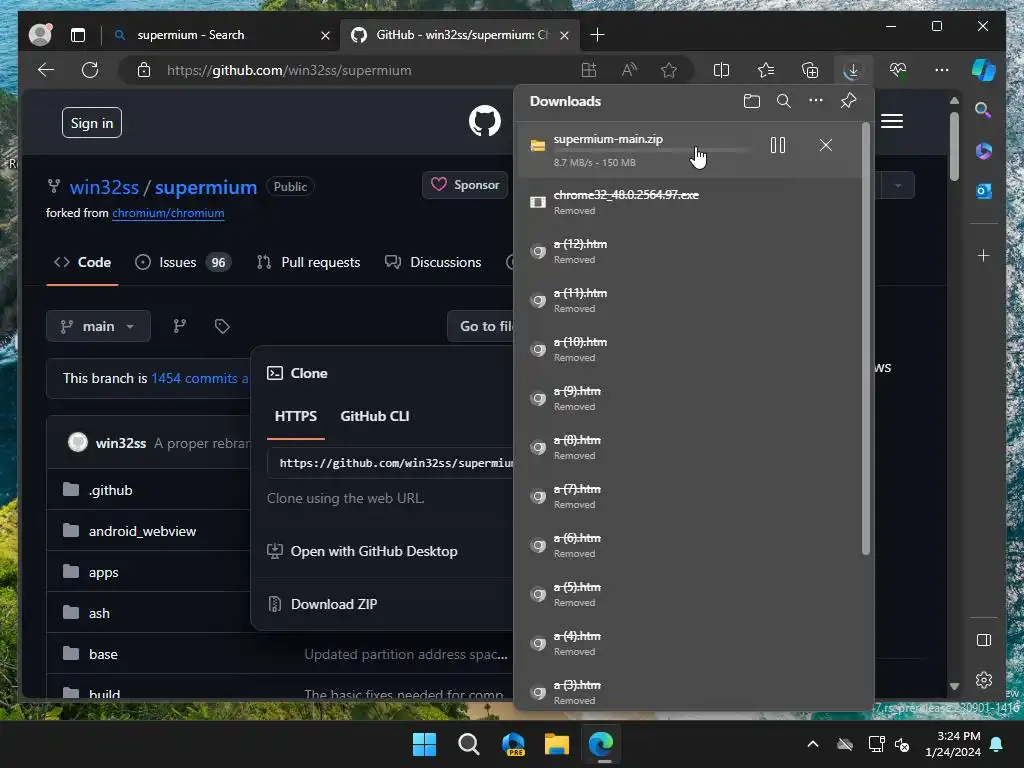
Task: Open the Downloads folder icon
Action: tap(752, 101)
